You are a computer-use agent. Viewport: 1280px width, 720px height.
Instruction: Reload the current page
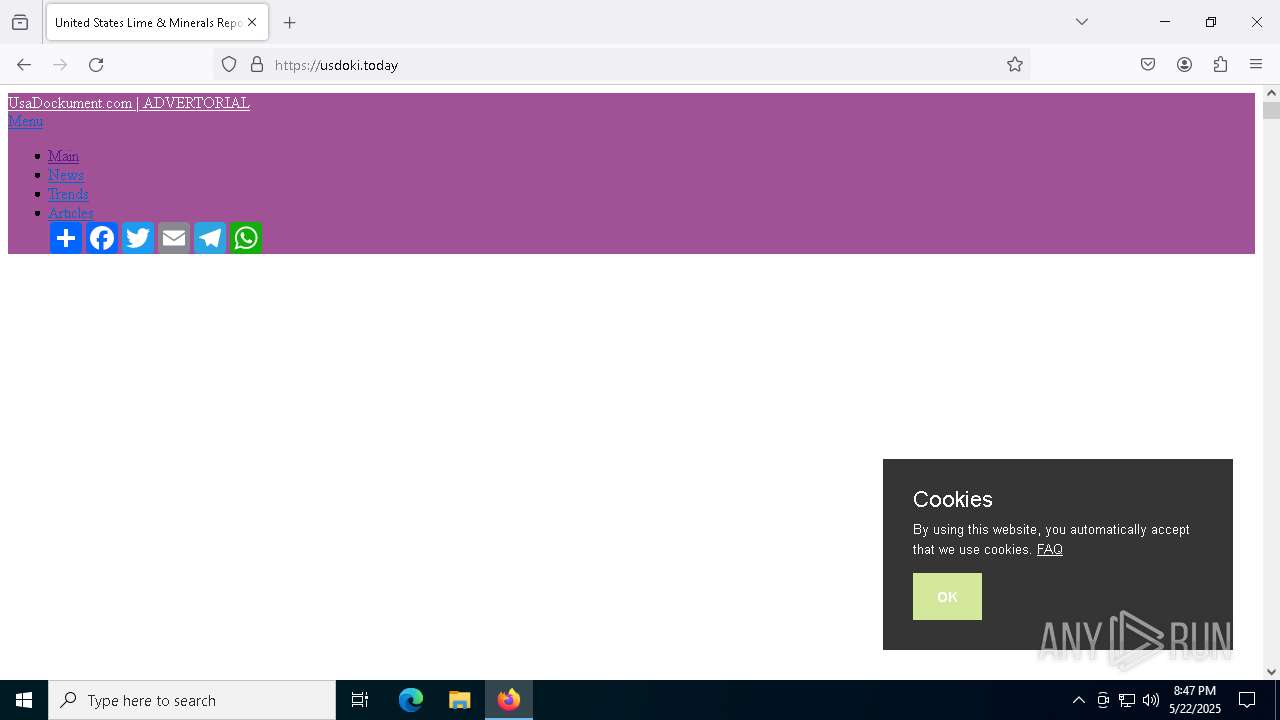click(96, 65)
